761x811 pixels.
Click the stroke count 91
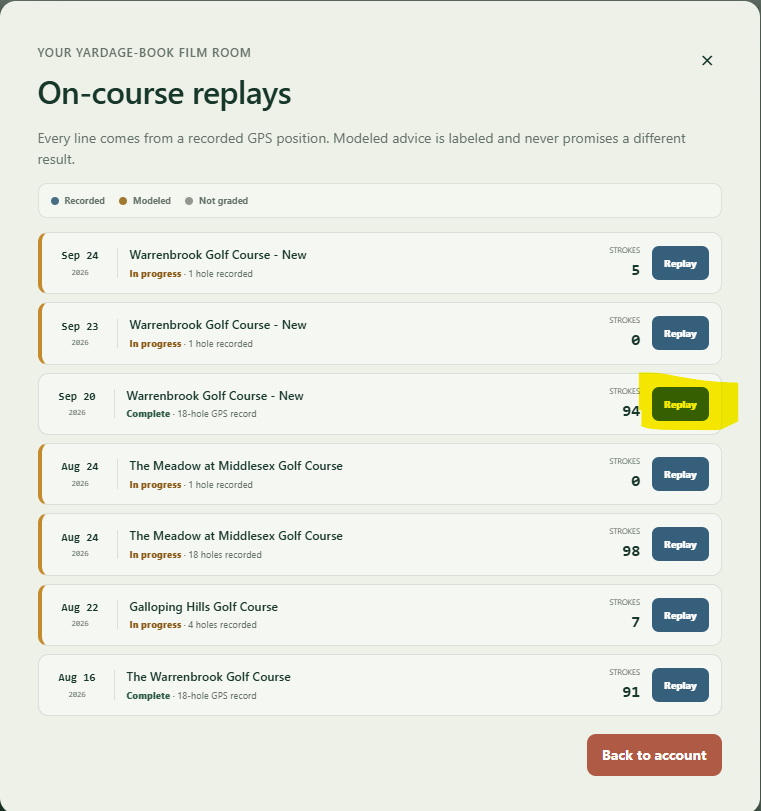[631, 692]
